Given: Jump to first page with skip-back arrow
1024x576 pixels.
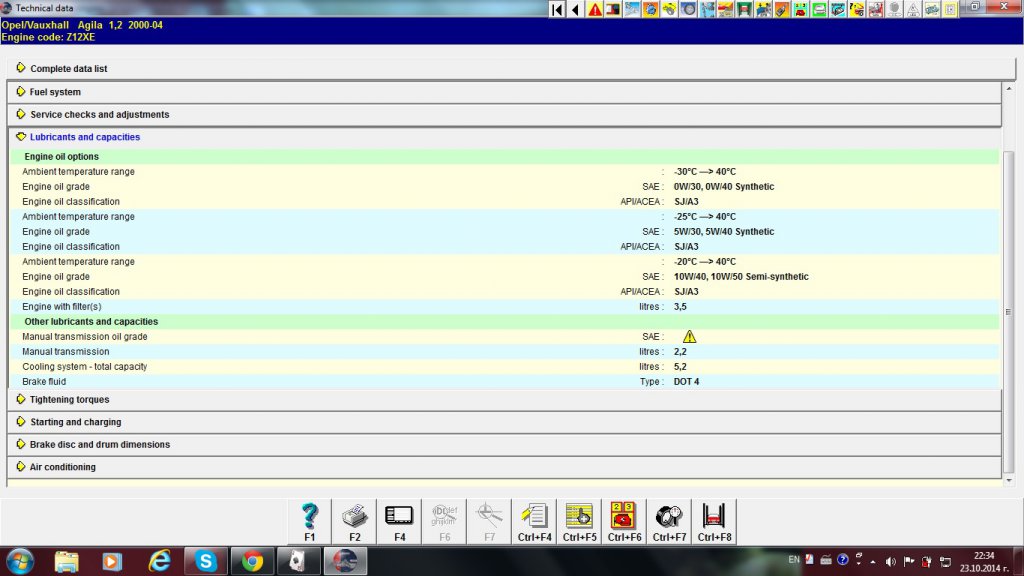Looking at the screenshot, I should click(557, 9).
